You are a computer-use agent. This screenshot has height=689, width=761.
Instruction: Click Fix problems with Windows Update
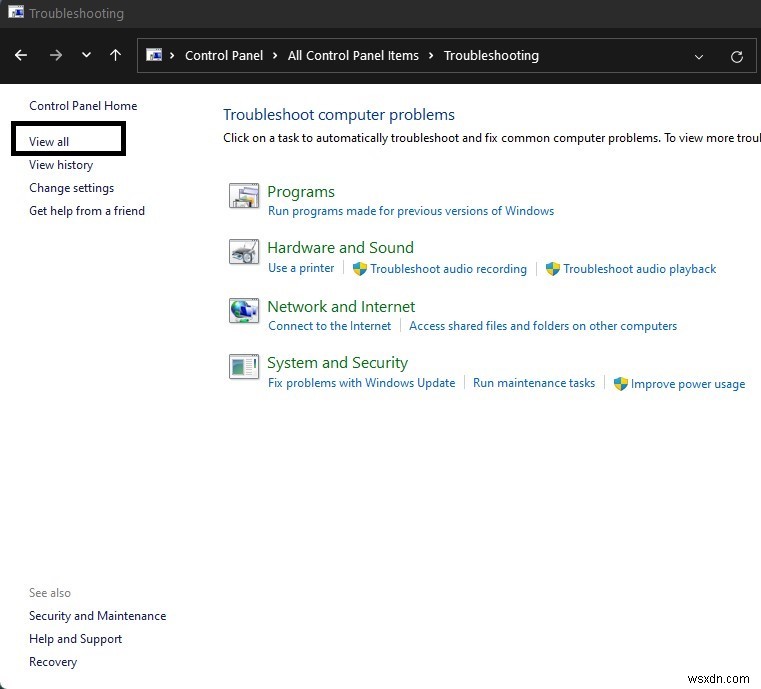[x=362, y=383]
